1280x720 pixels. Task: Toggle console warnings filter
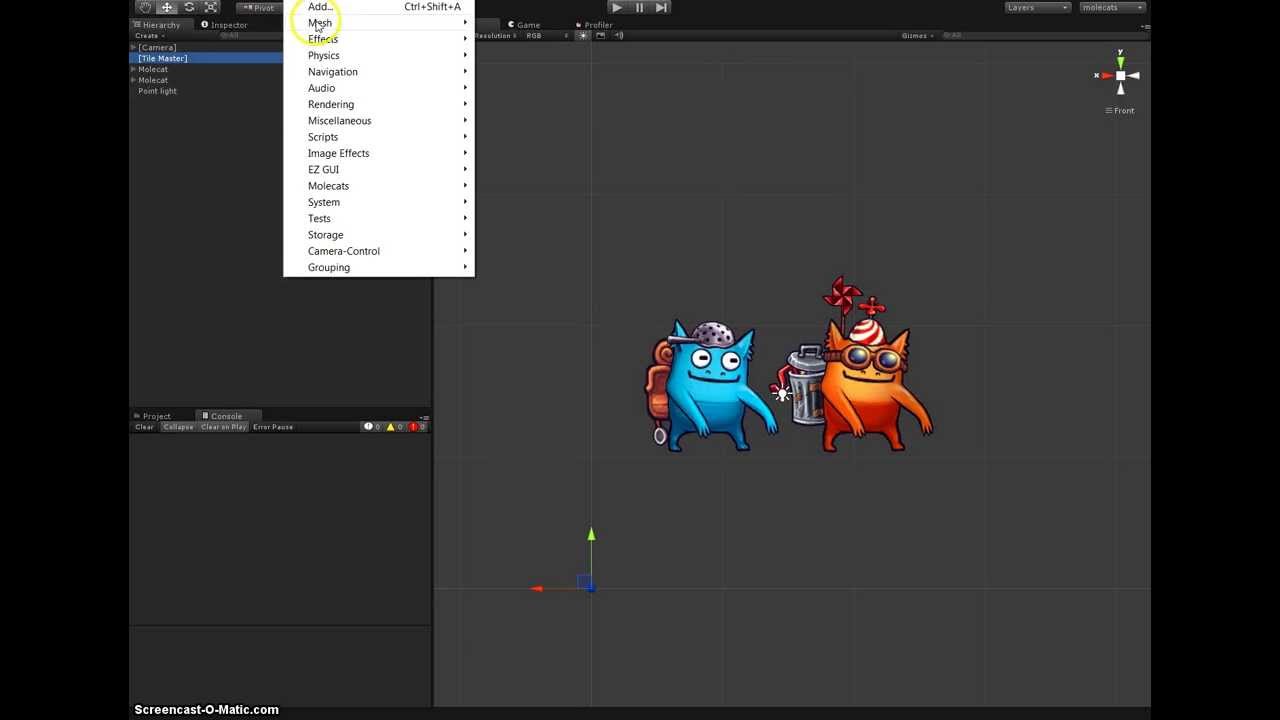tap(394, 427)
